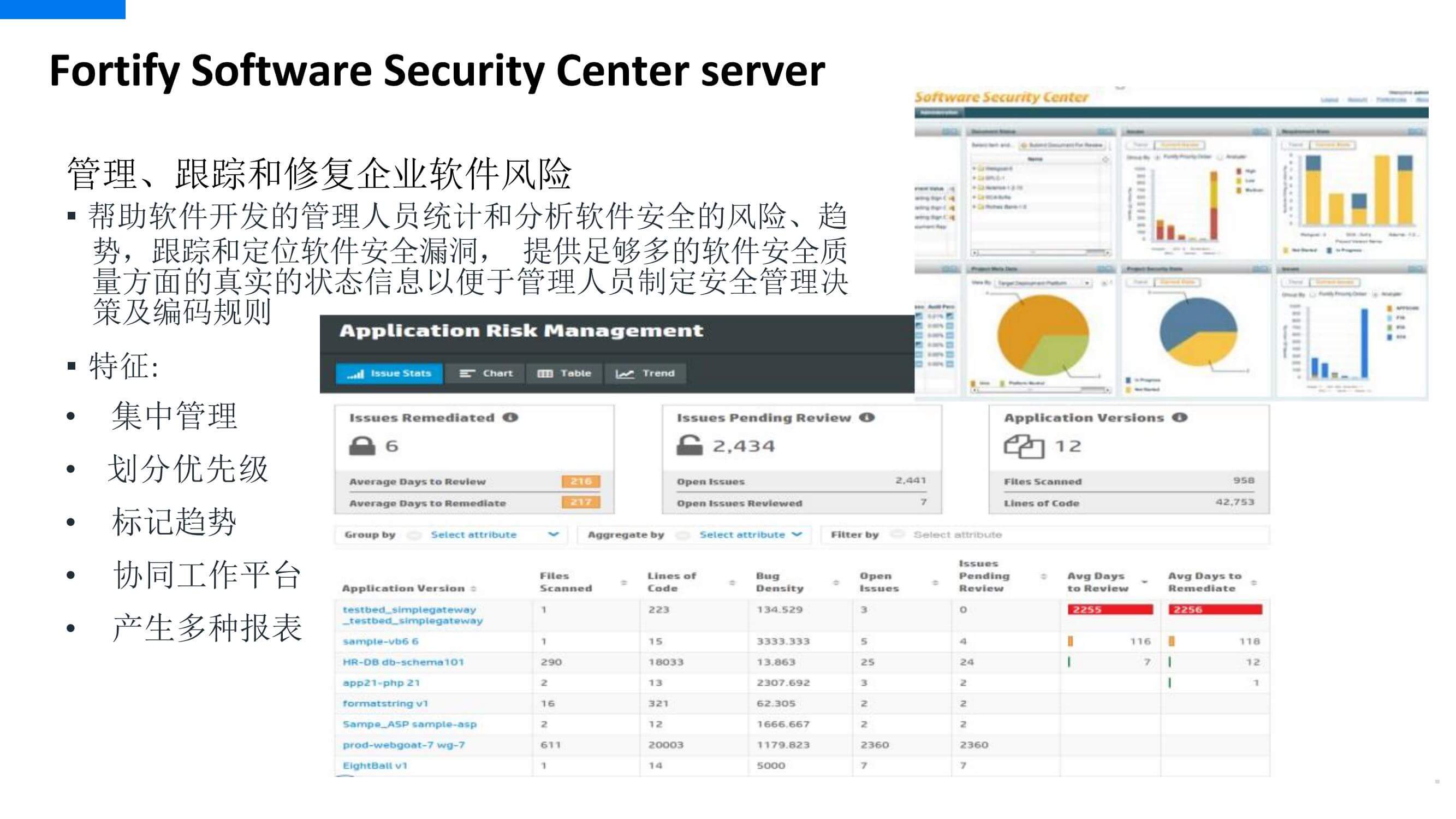Viewport: 1456px width, 819px height.
Task: Toggle the Aggregate by switch
Action: 683,534
